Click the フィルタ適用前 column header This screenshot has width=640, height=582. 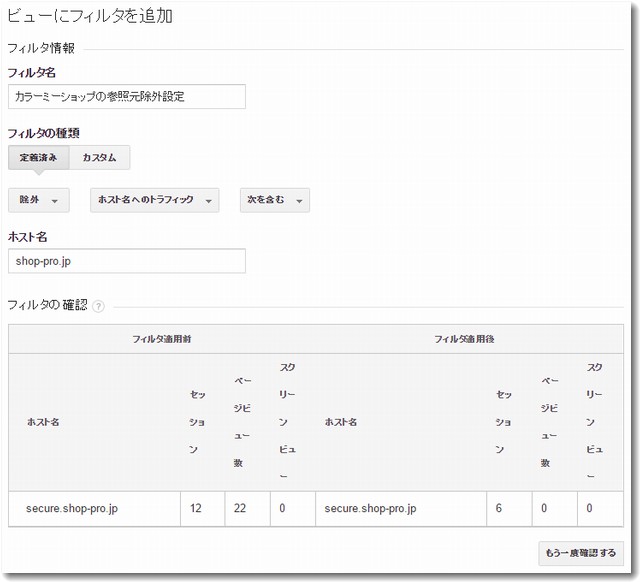click(x=162, y=339)
